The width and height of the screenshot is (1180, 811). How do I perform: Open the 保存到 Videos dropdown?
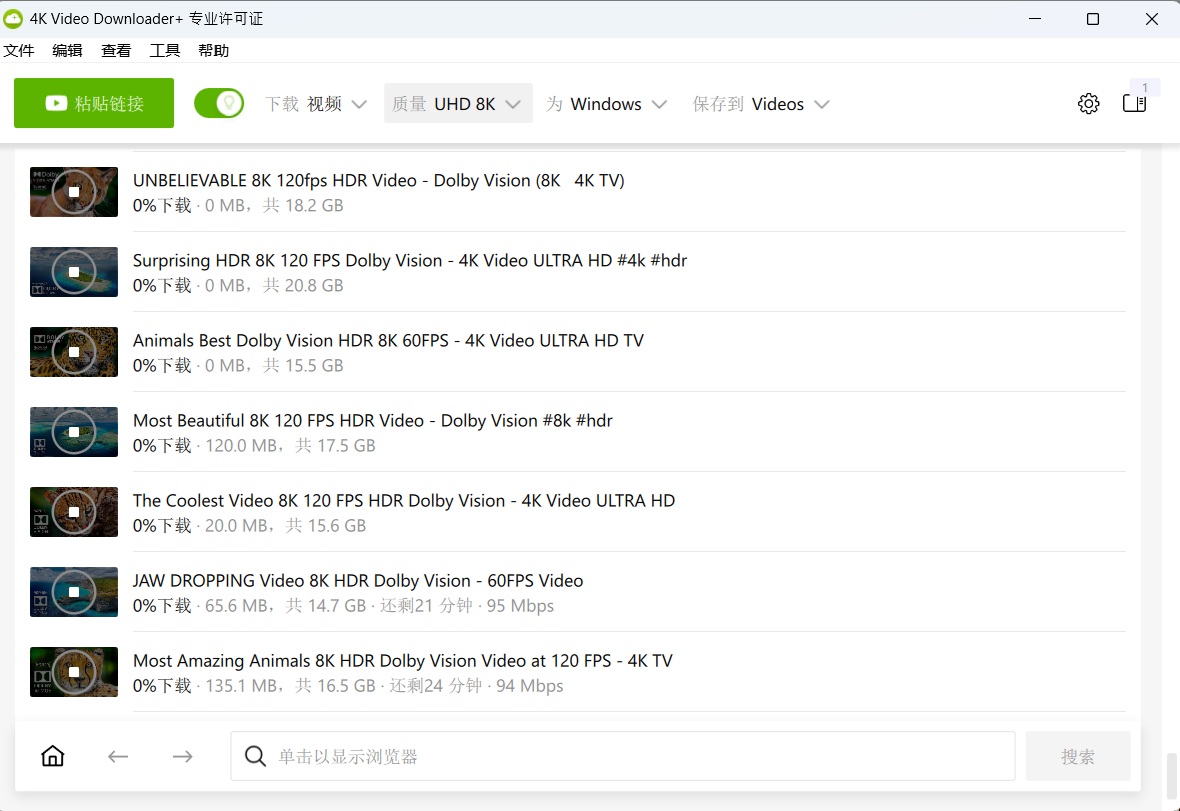[761, 104]
